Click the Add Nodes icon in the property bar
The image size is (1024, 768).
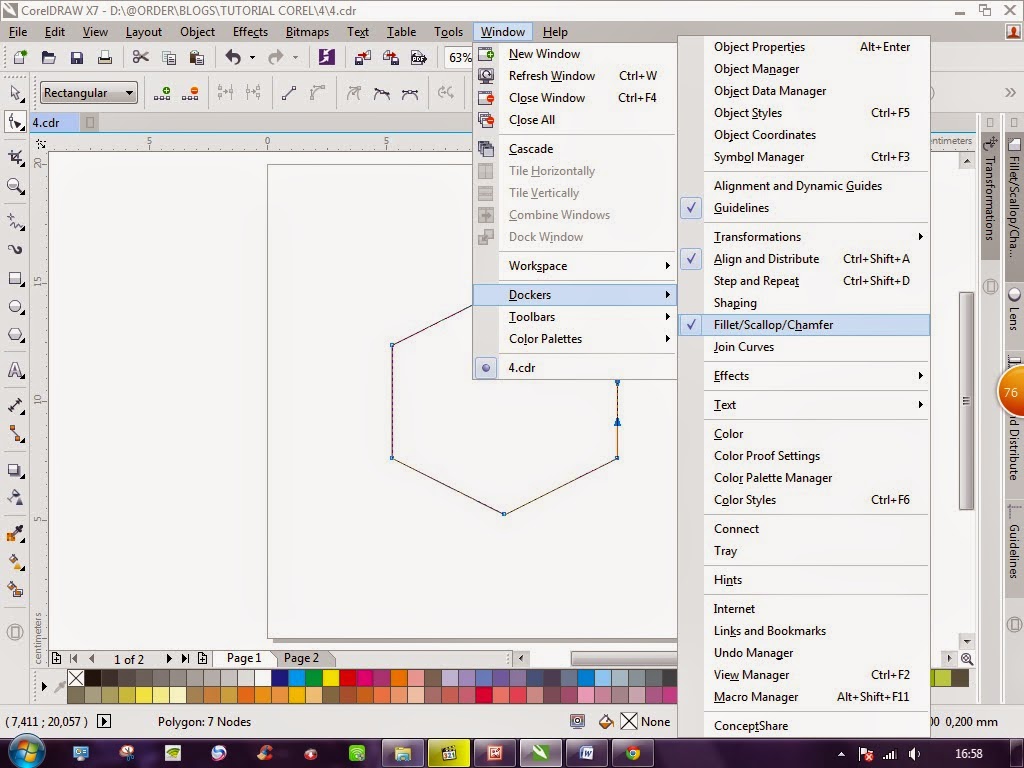click(x=162, y=93)
